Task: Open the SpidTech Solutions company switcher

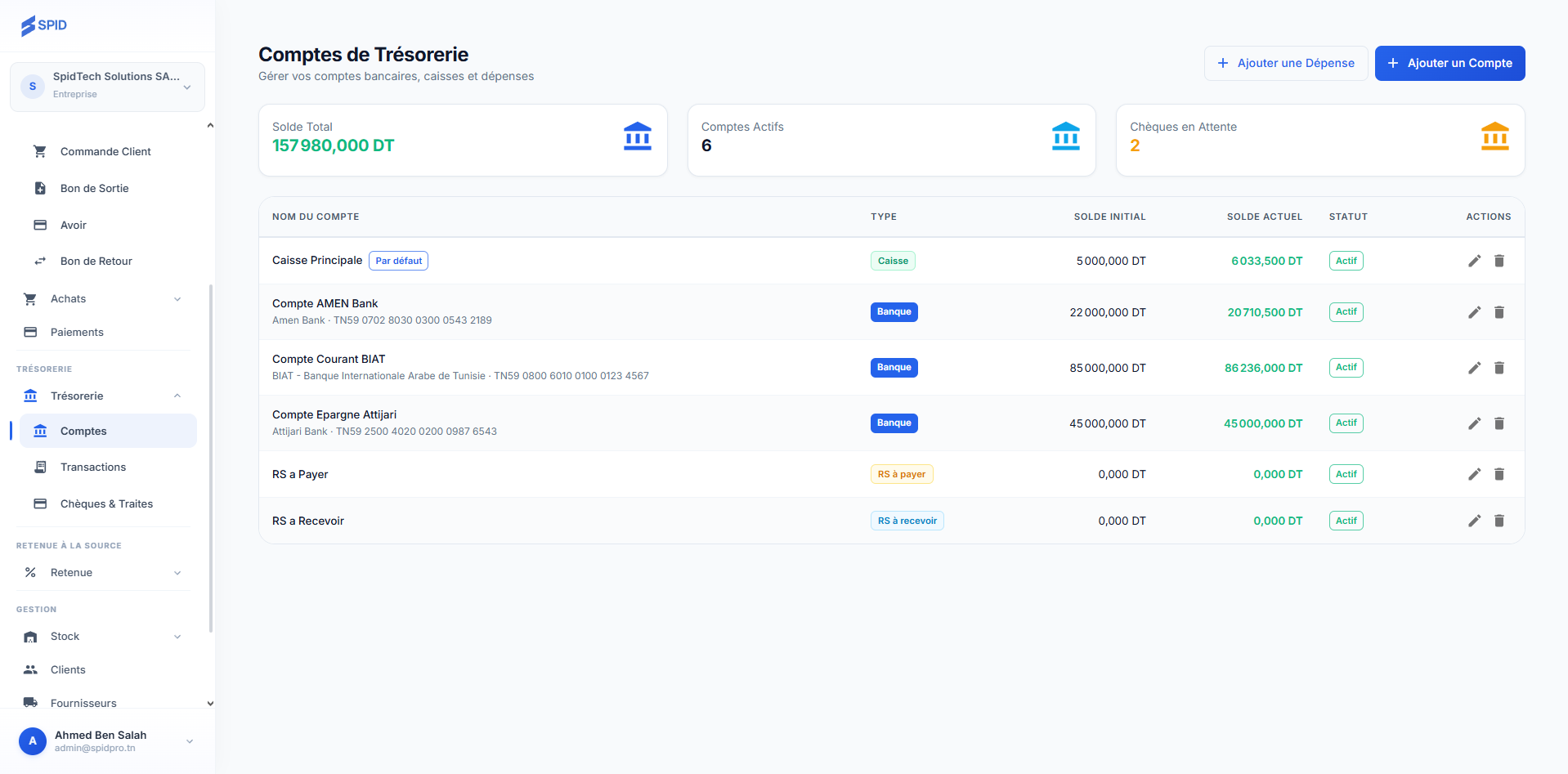Action: pyautogui.click(x=107, y=86)
